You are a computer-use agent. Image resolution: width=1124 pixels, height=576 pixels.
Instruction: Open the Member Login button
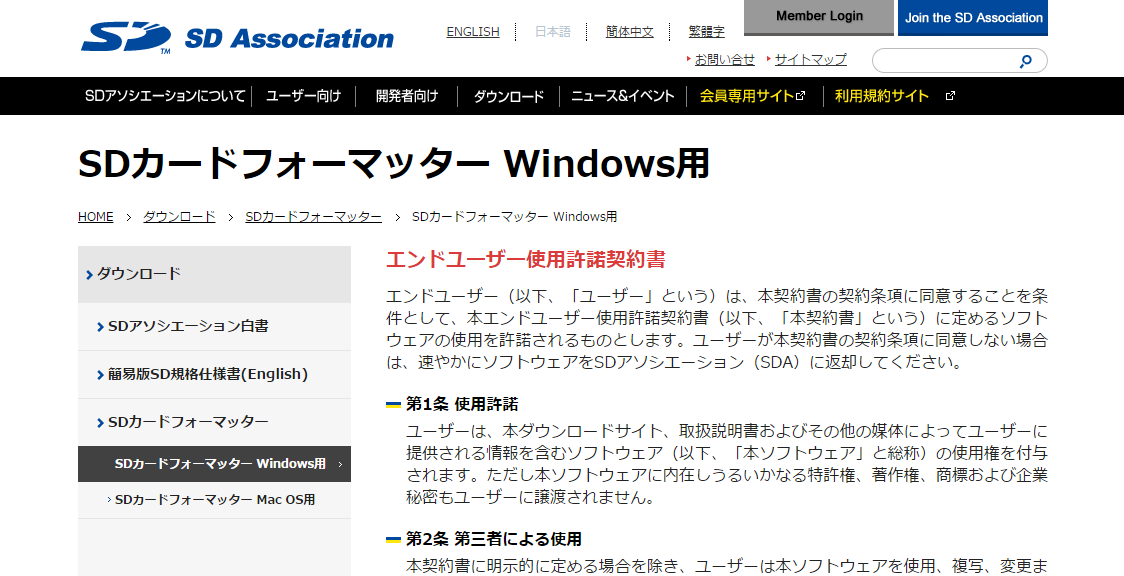tap(819, 17)
